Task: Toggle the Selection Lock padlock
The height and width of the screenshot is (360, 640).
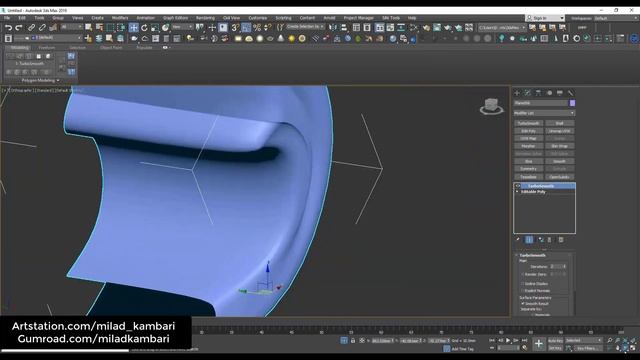Action: click(353, 340)
